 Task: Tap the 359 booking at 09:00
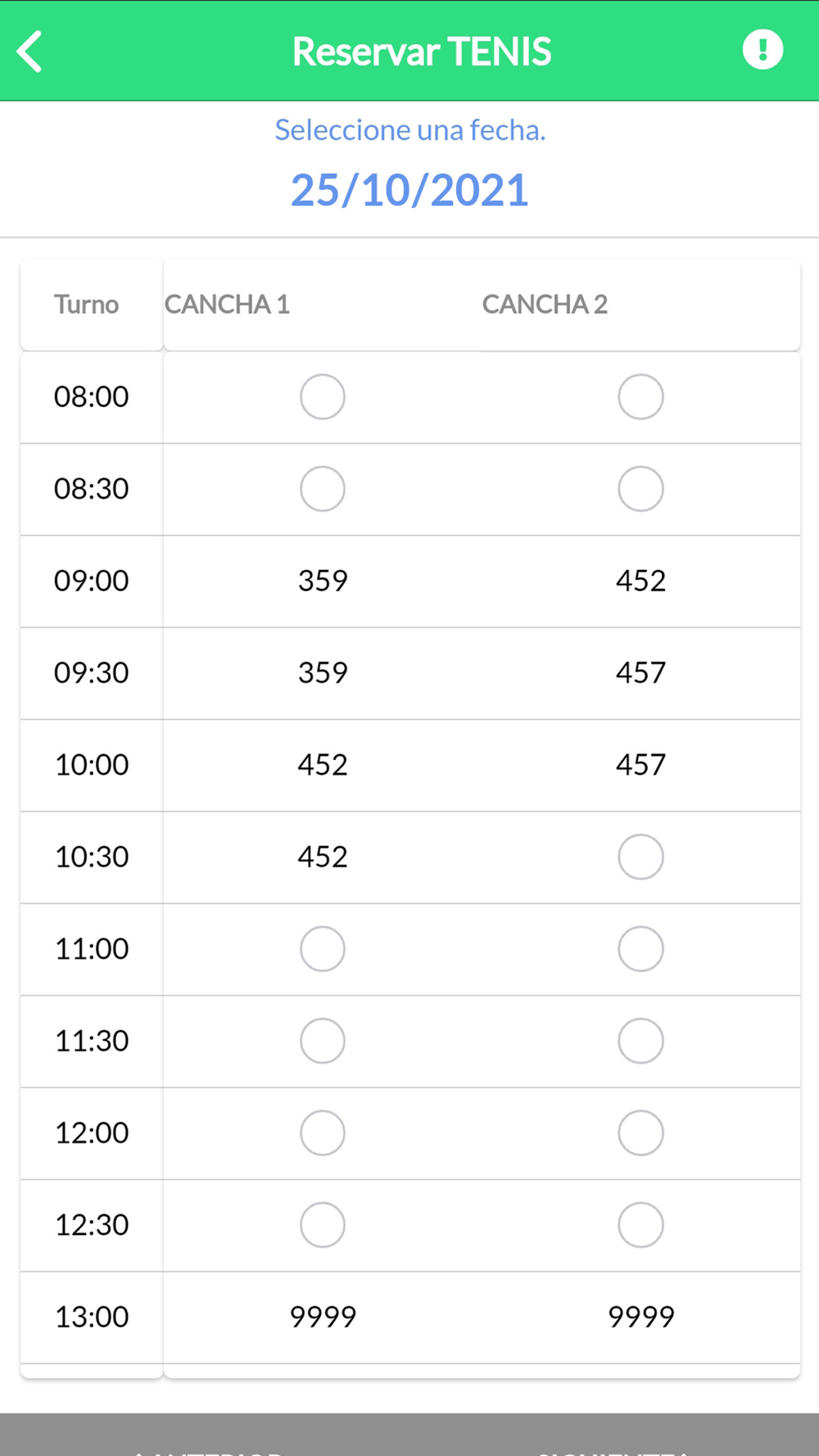(323, 581)
